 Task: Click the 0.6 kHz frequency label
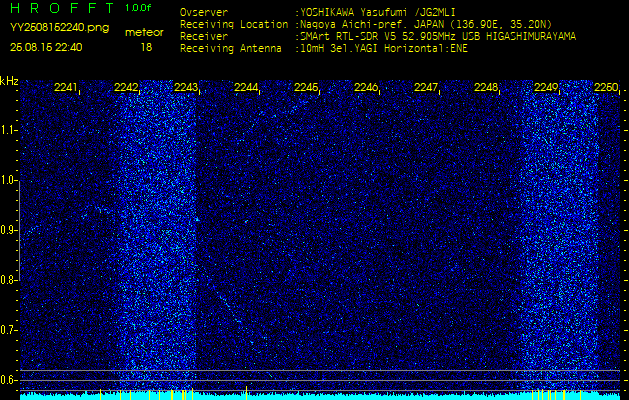coord(8,380)
